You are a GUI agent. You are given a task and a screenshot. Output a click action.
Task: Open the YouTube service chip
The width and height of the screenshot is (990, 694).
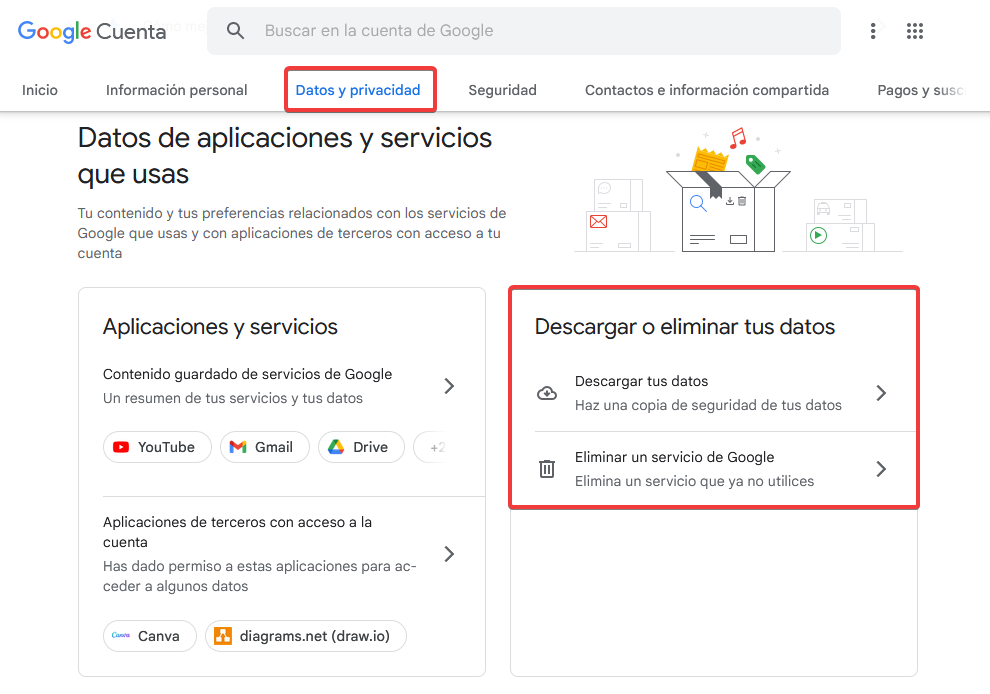(156, 447)
